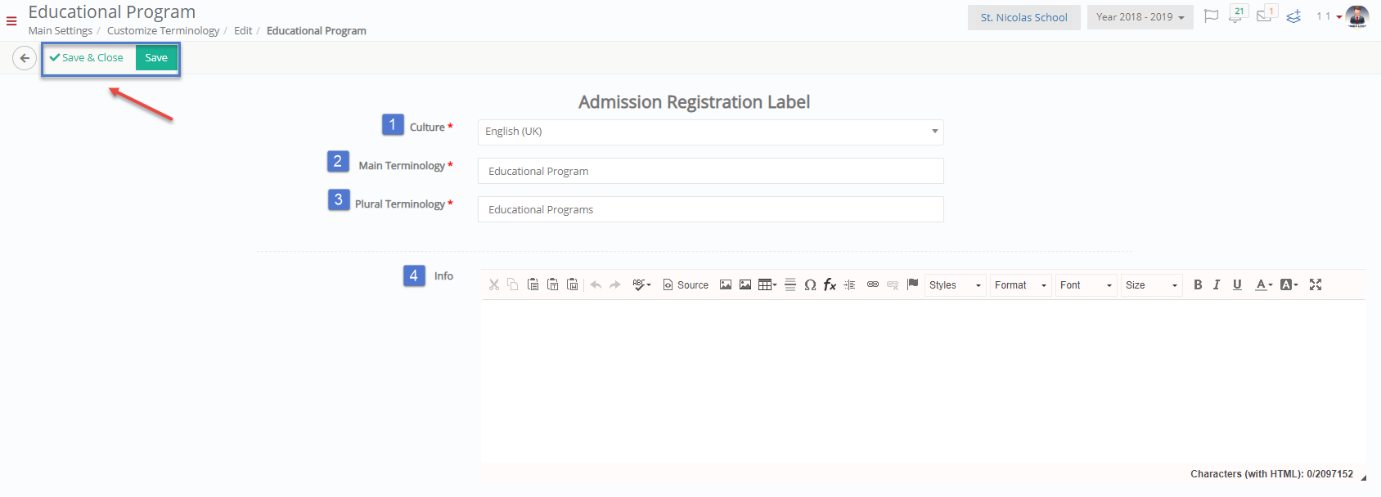Click the math formula fx icon
The width and height of the screenshot is (1381, 497).
[x=830, y=285]
